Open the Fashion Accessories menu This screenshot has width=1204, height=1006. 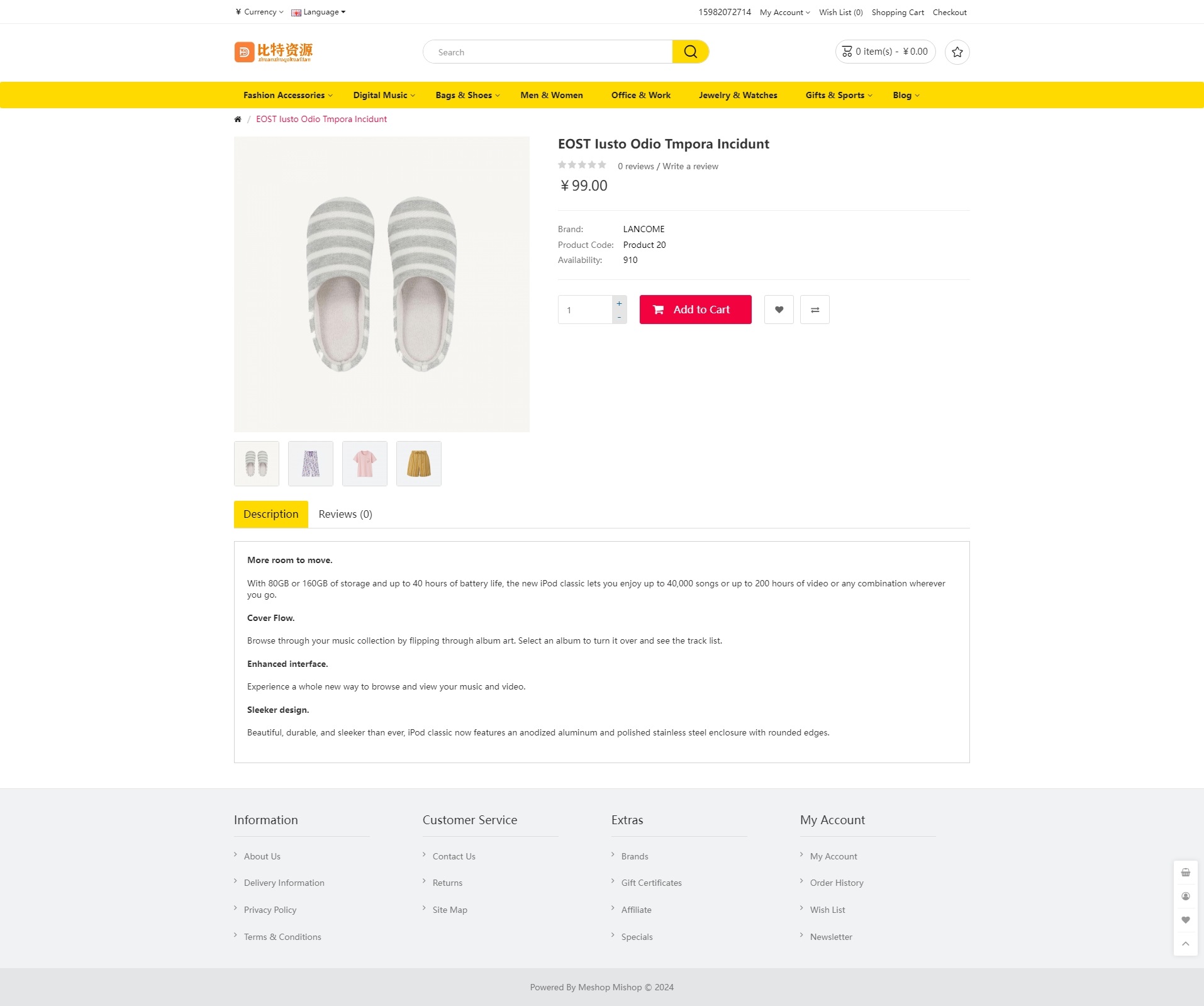[287, 95]
